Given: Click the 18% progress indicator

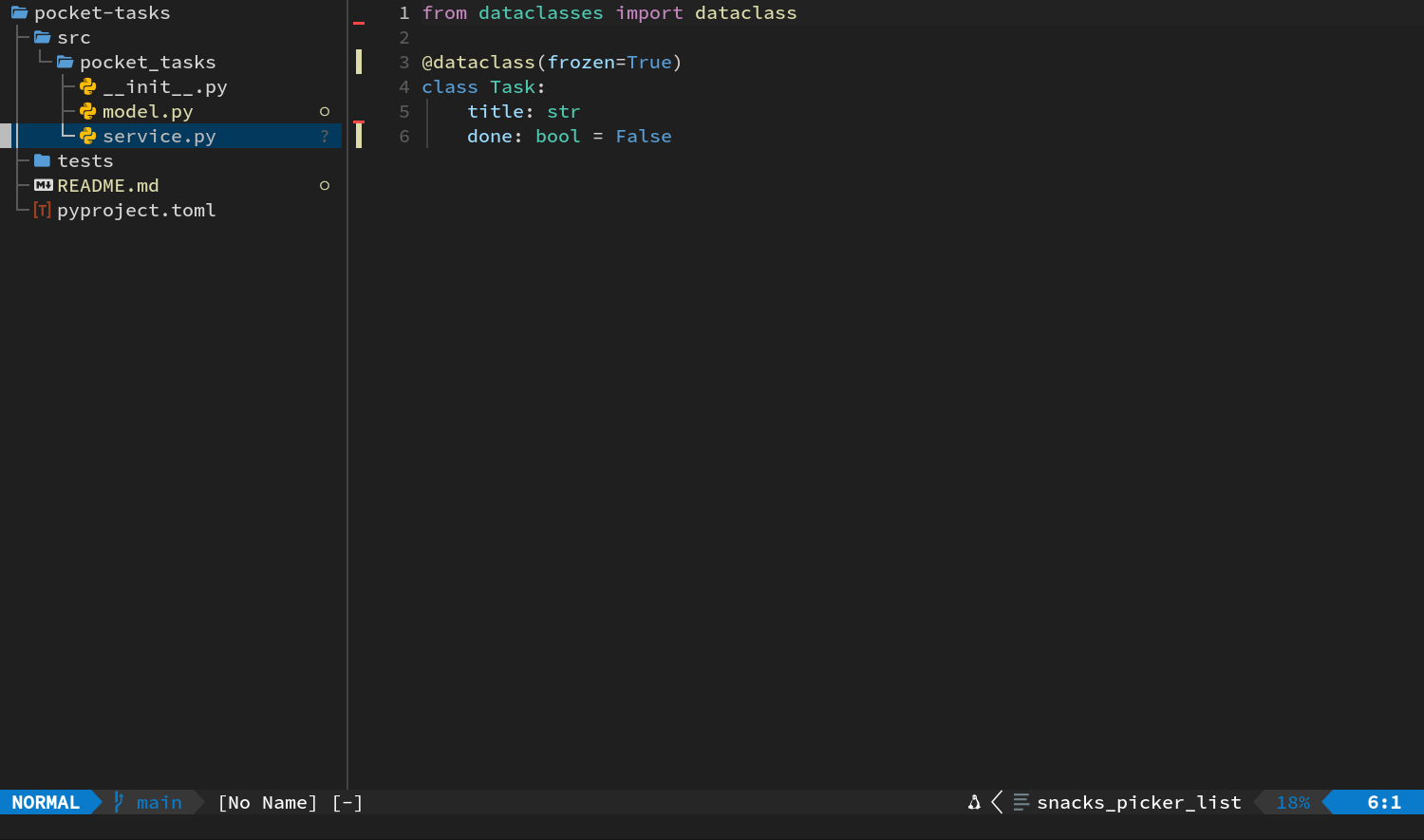Looking at the screenshot, I should pos(1293,803).
